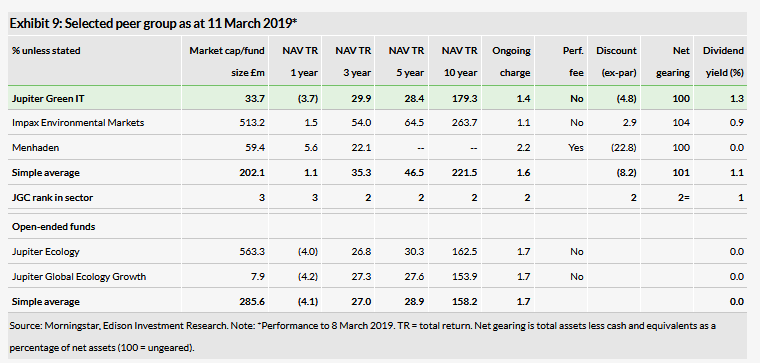
Task: Click Jupiter Green IT 5 year value 28.4
Action: 414,98
